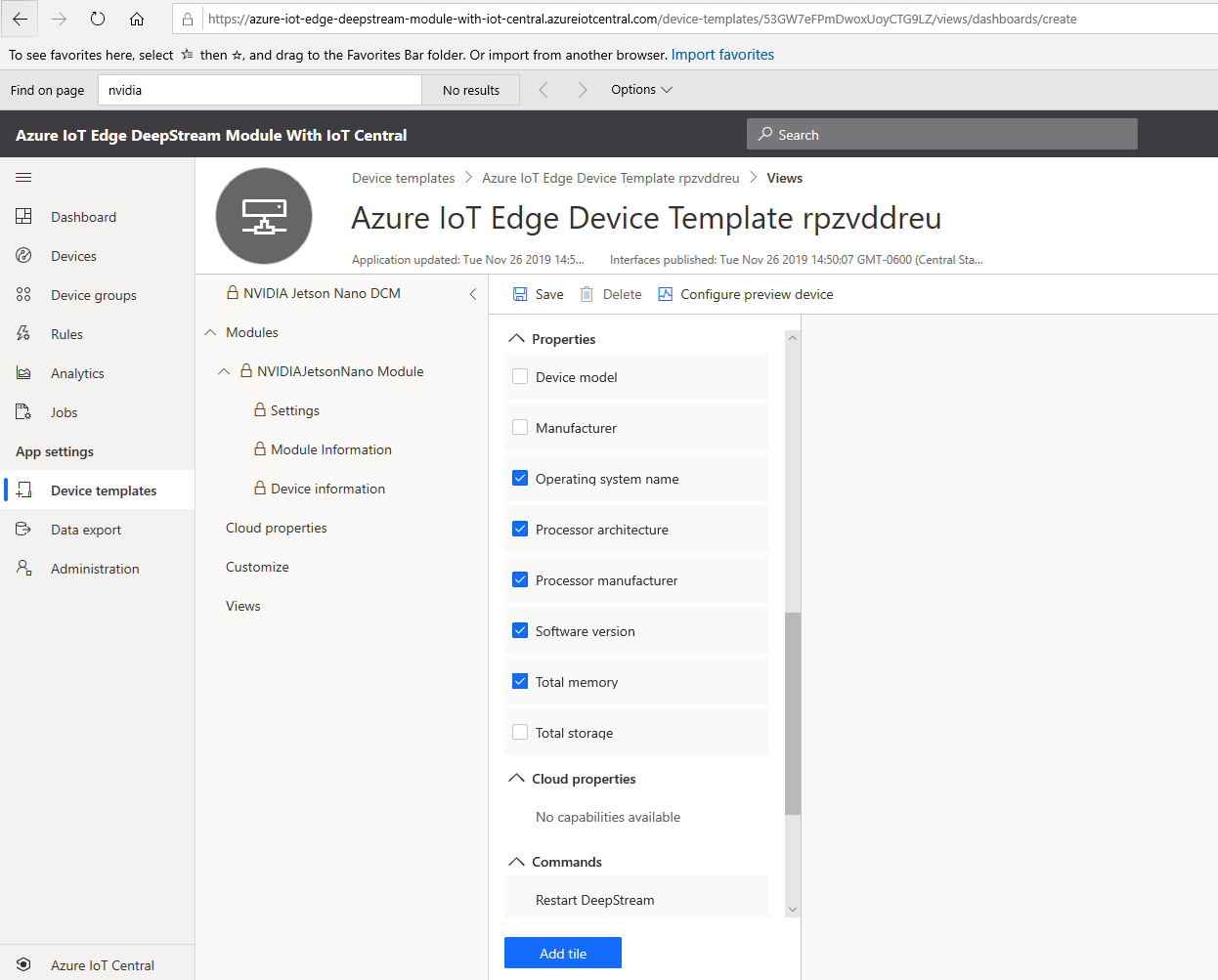Uncheck the Operating system name checkbox
The height and width of the screenshot is (980, 1218).
point(520,478)
